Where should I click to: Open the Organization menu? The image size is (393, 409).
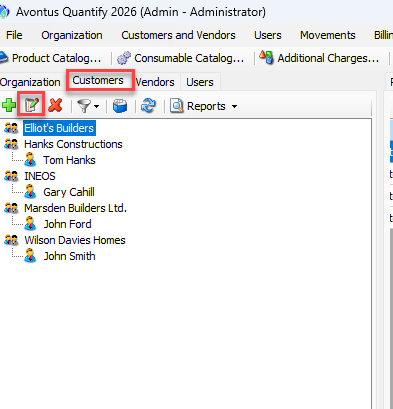[x=72, y=35]
